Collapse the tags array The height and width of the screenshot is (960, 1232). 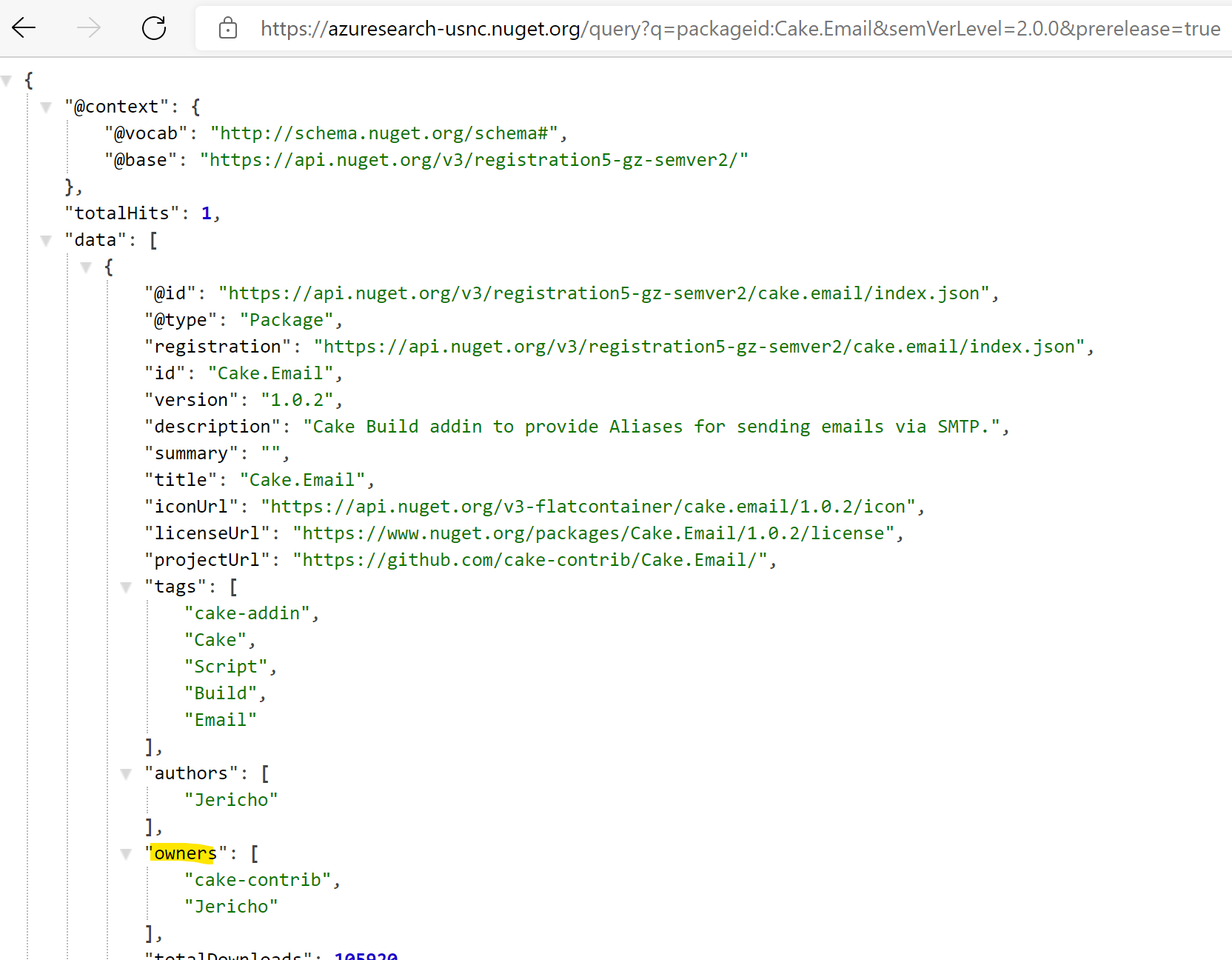pos(126,587)
